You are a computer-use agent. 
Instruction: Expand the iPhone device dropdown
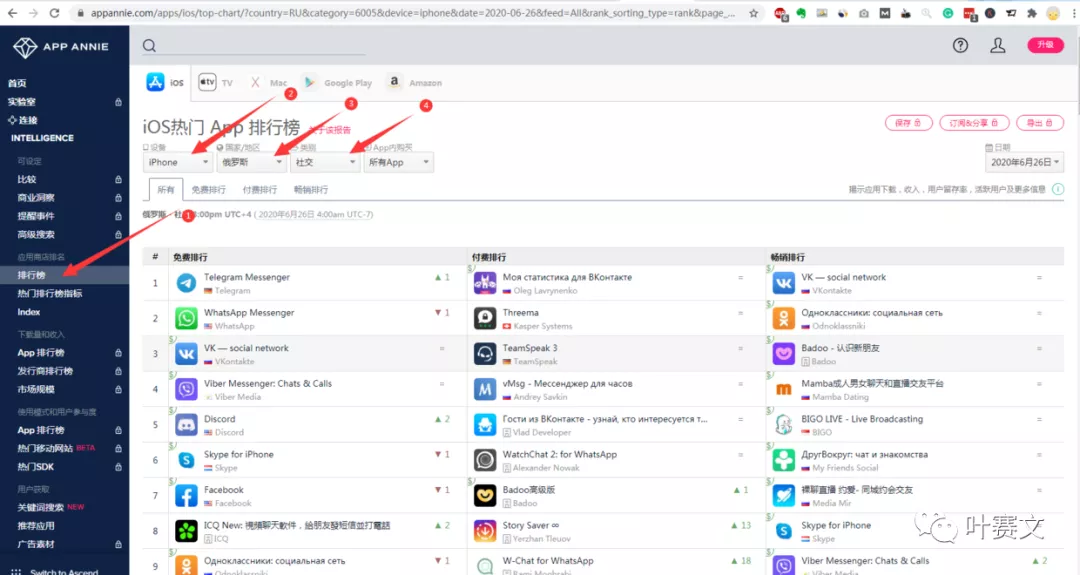point(179,162)
